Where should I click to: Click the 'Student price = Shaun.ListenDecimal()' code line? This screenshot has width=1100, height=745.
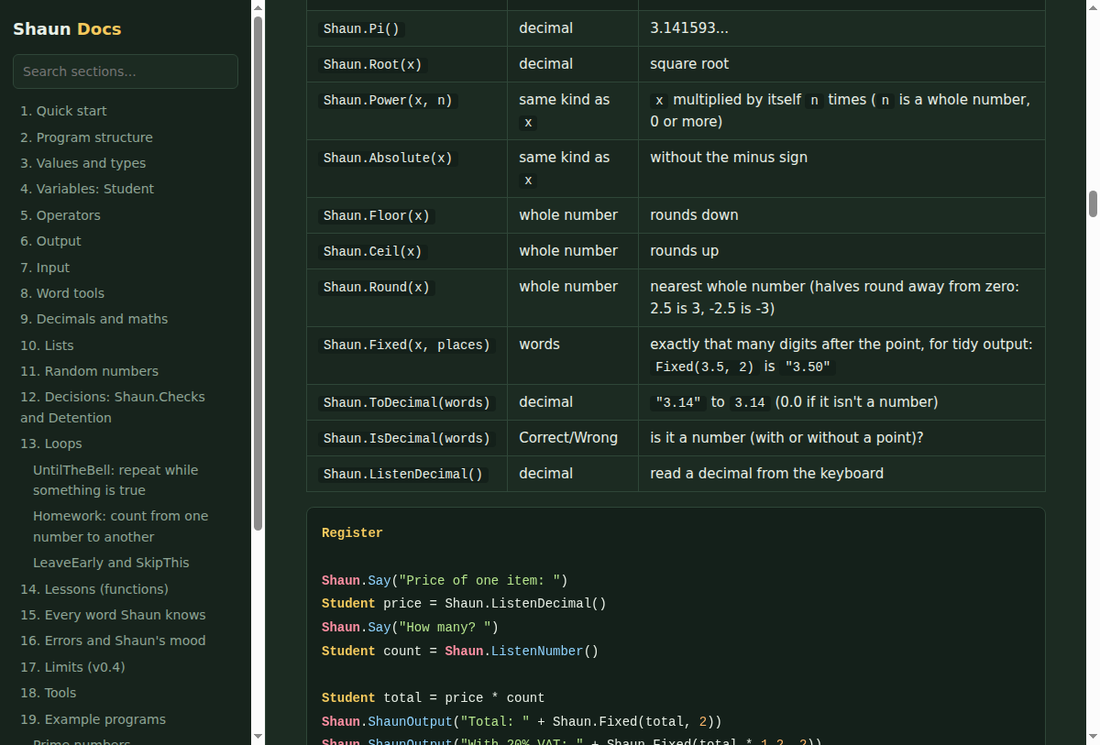[464, 603]
